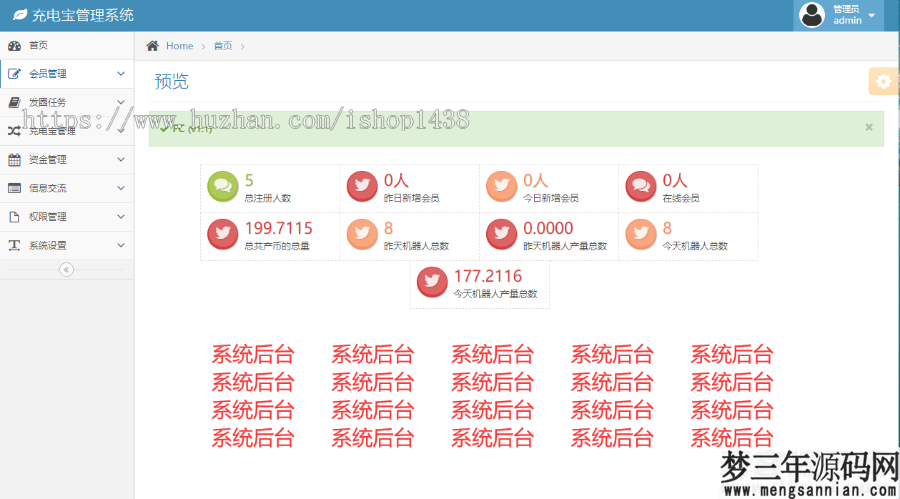Select 首页 in the sidebar
900x499 pixels.
[x=67, y=45]
